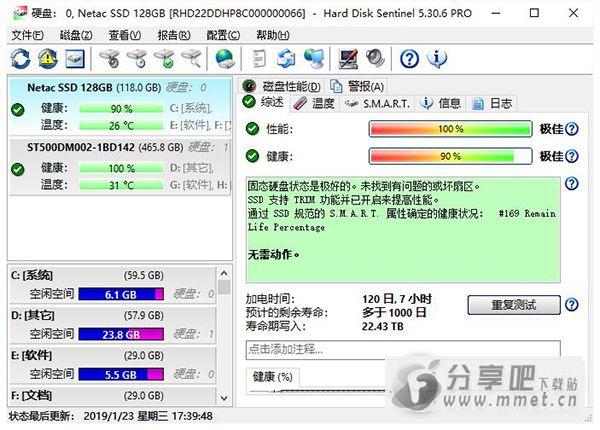
Task: Open the 报告(R) menu
Action: coord(174,35)
